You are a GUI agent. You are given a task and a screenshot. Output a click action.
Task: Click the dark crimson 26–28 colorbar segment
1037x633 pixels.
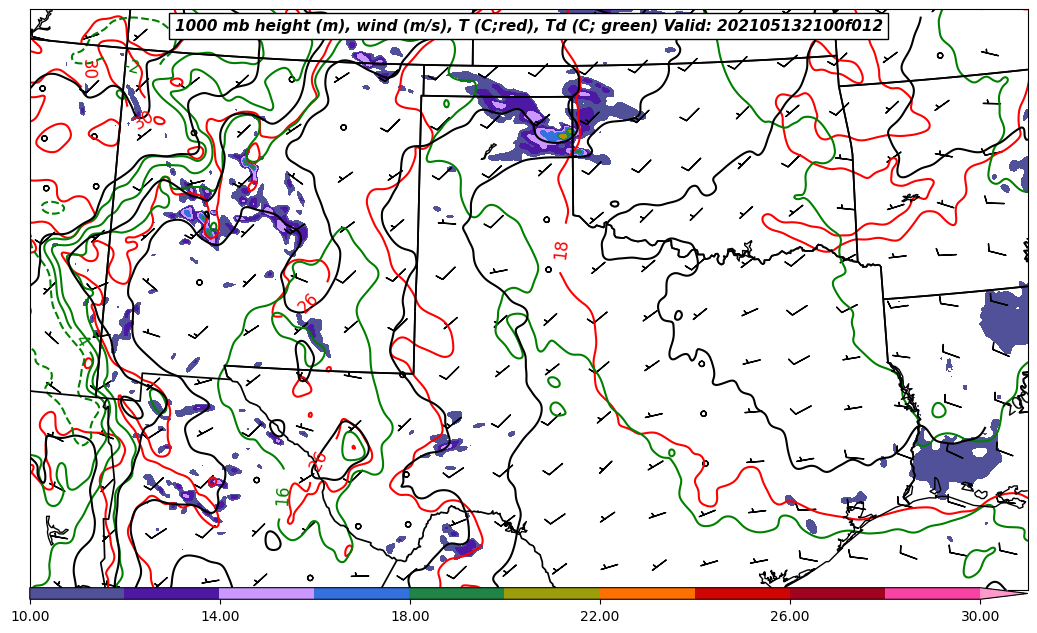point(837,593)
